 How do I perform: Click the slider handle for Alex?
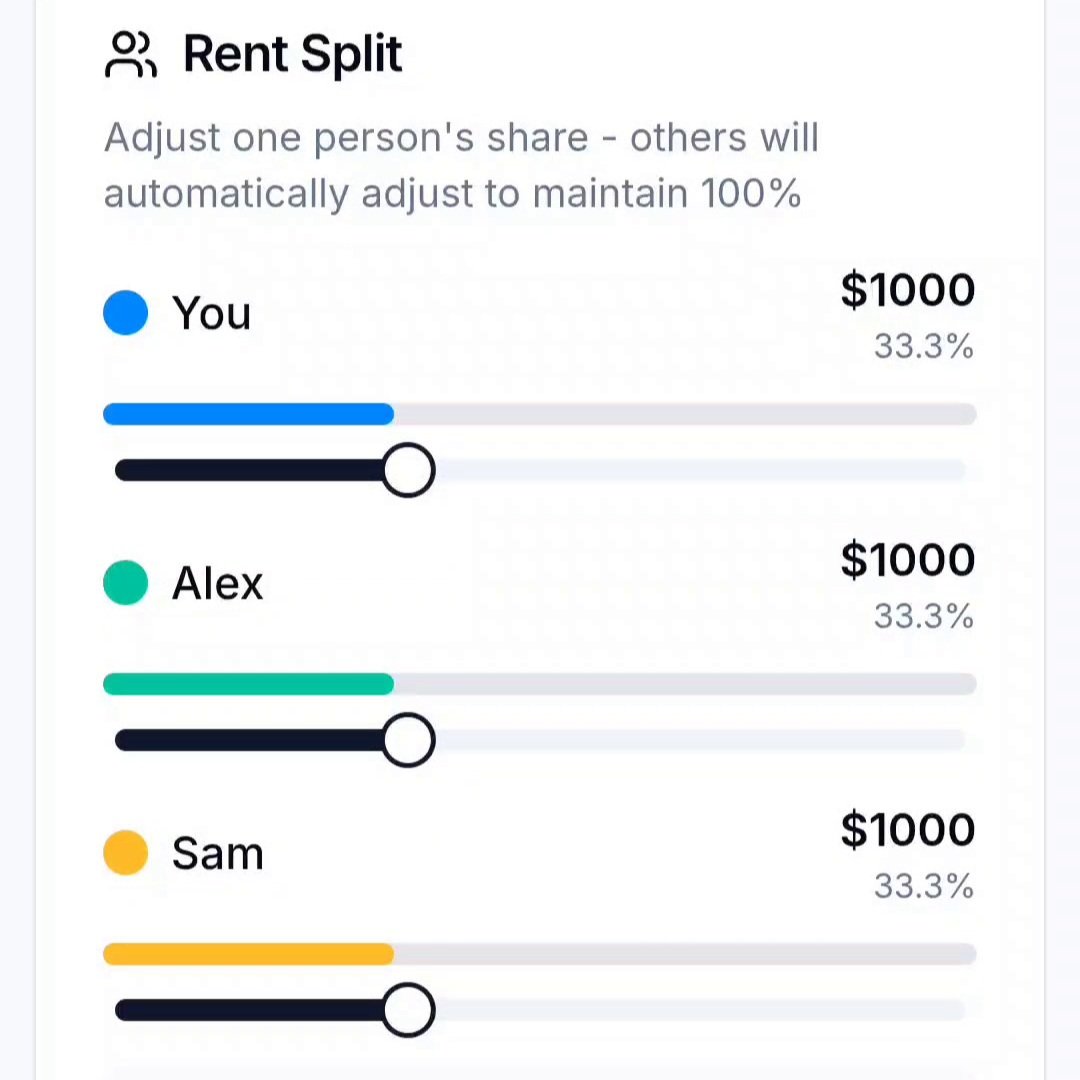pos(408,740)
